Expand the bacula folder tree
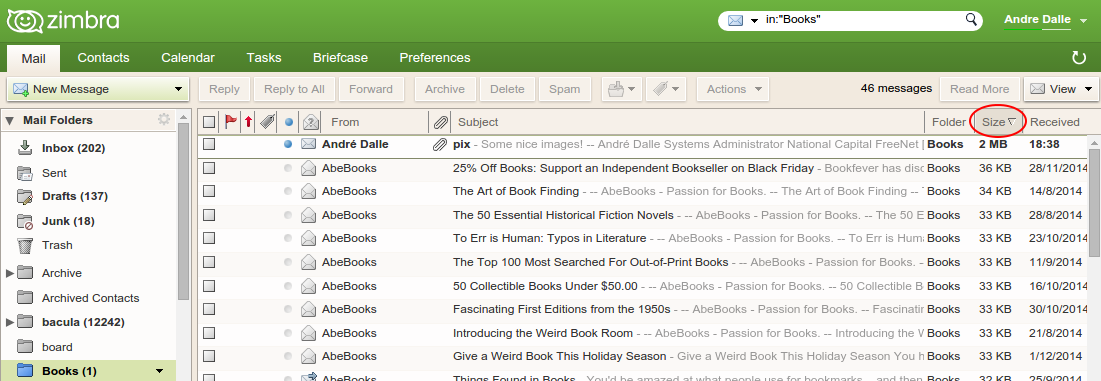The width and height of the screenshot is (1101, 381). (x=10, y=322)
